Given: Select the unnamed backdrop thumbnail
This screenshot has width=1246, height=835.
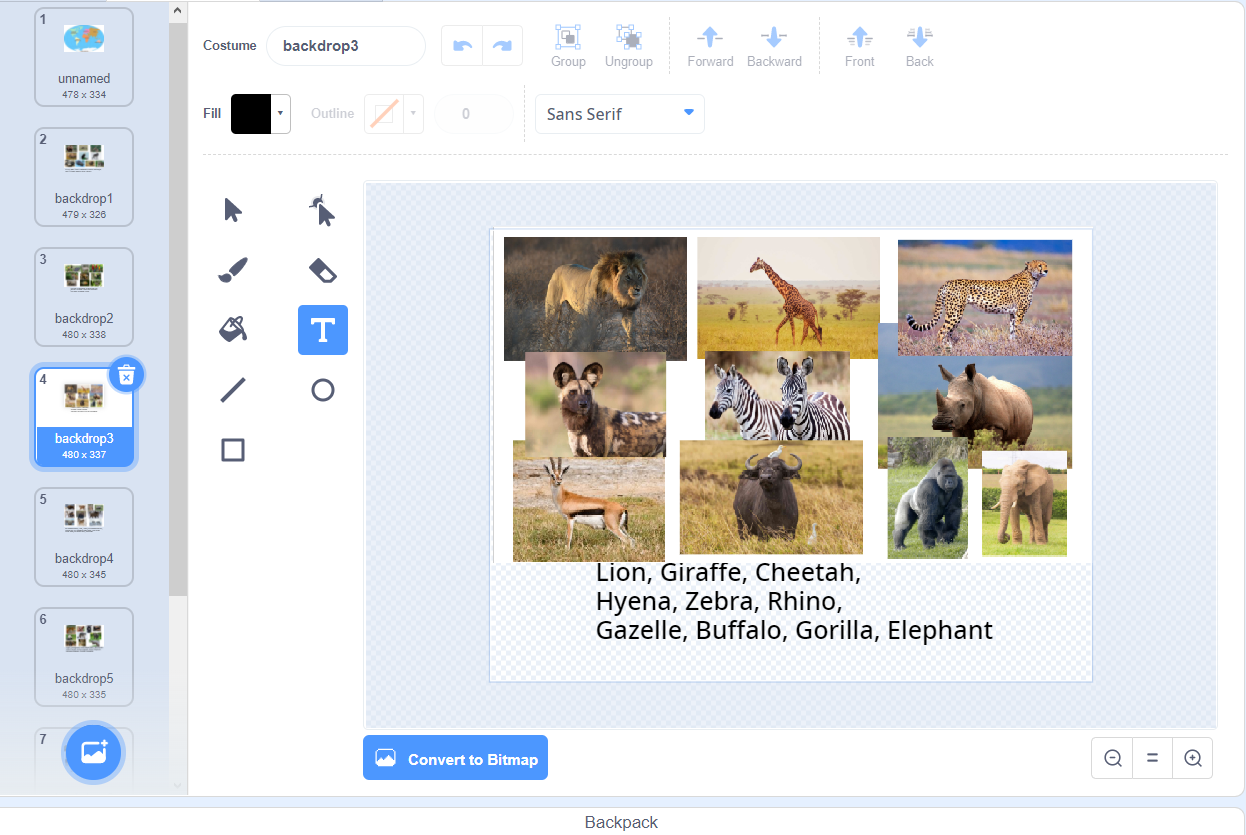Looking at the screenshot, I should pos(84,57).
